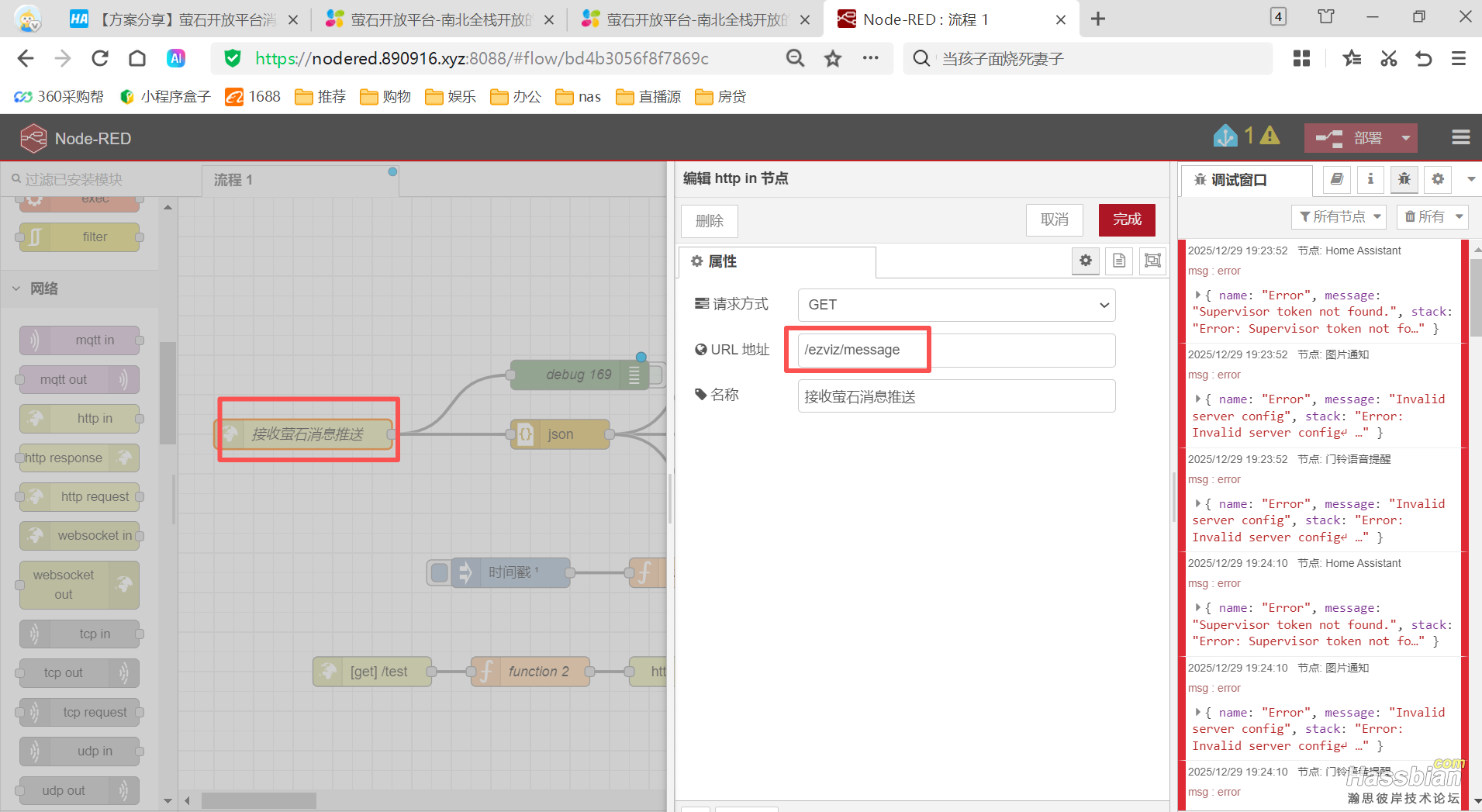Select the debug bug icon in sidebar
This screenshot has width=1482, height=812.
pos(1403,179)
